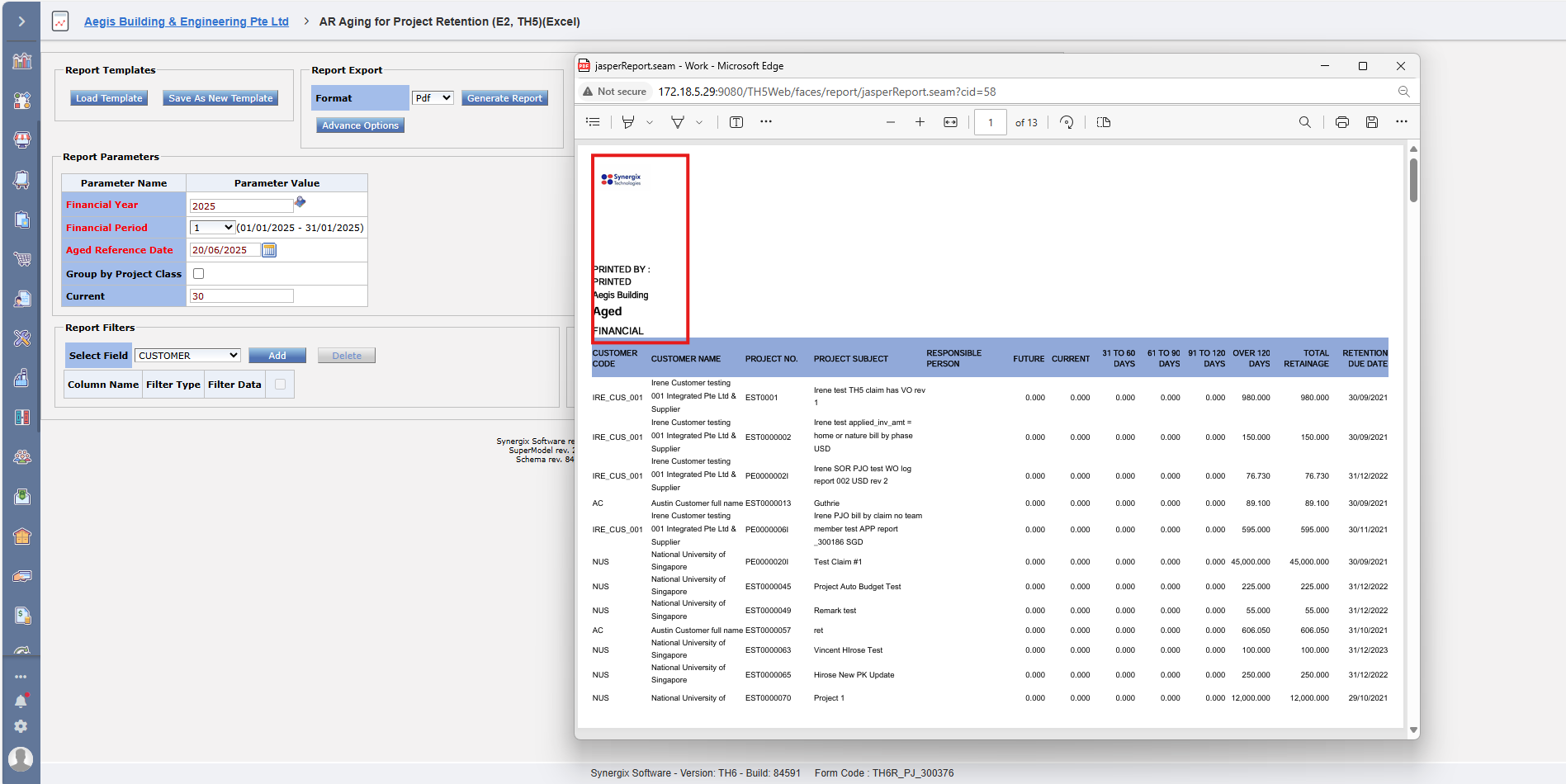Screen dimensions: 1566x784
Task: Click the rotate page icon
Action: tap(1067, 122)
